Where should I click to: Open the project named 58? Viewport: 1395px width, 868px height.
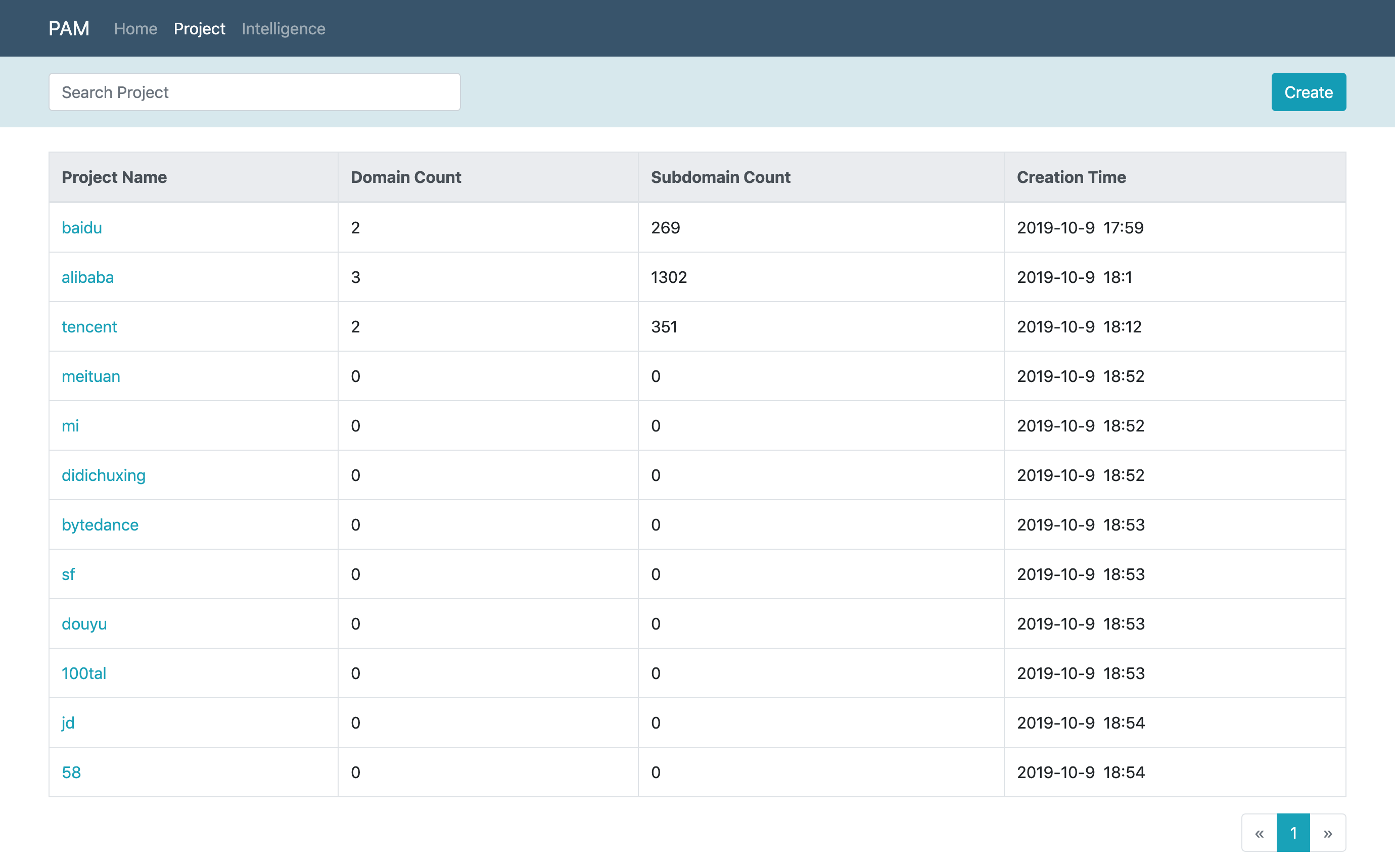coord(71,772)
